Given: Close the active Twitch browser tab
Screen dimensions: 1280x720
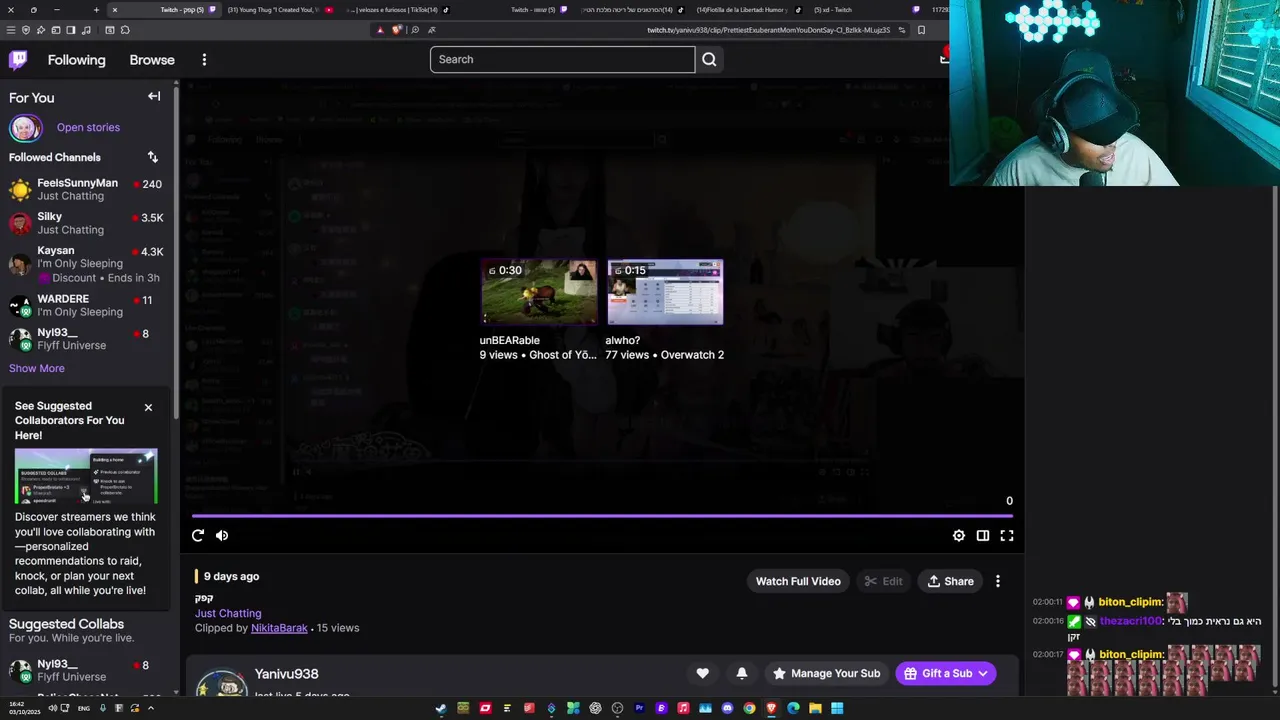Looking at the screenshot, I should [x=115, y=10].
